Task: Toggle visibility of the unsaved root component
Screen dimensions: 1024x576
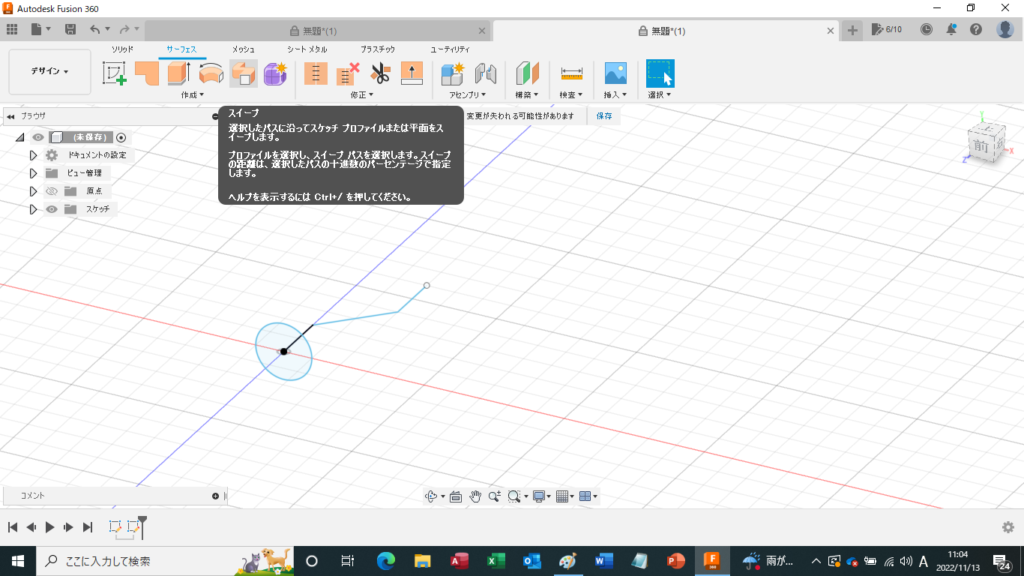Action: (x=39, y=137)
